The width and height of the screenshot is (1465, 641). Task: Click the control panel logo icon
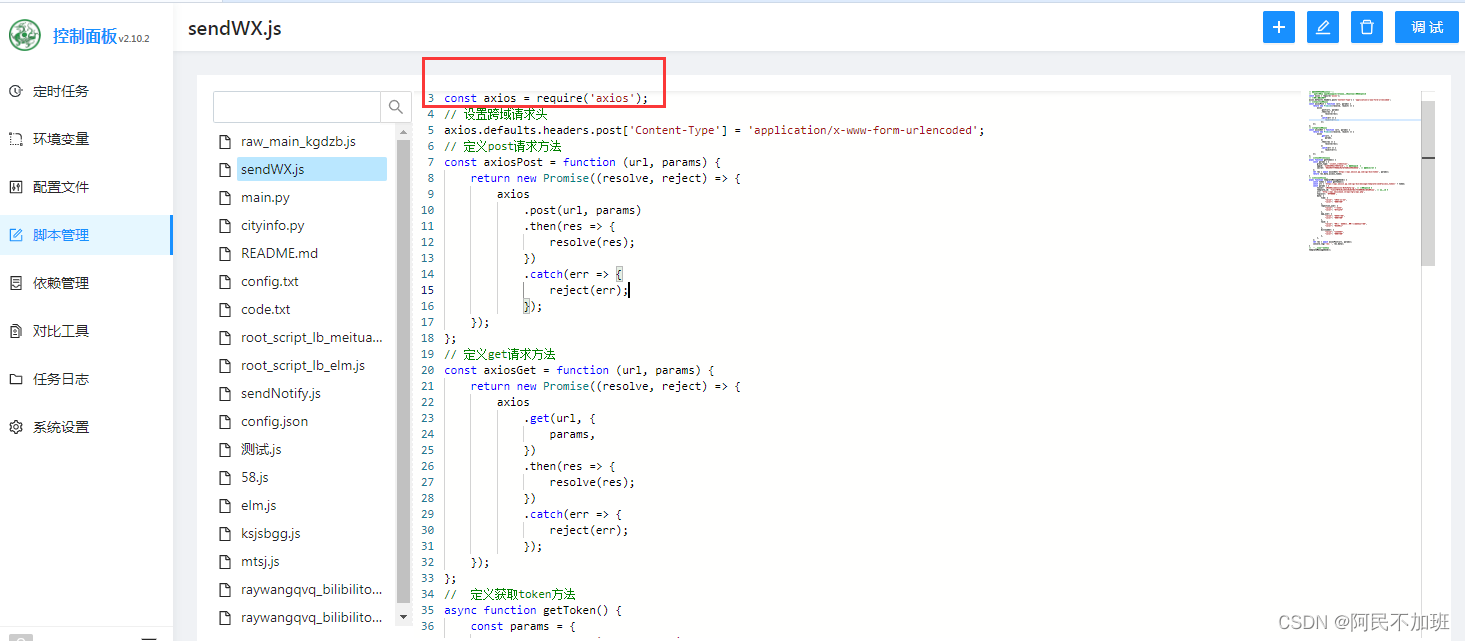24,34
